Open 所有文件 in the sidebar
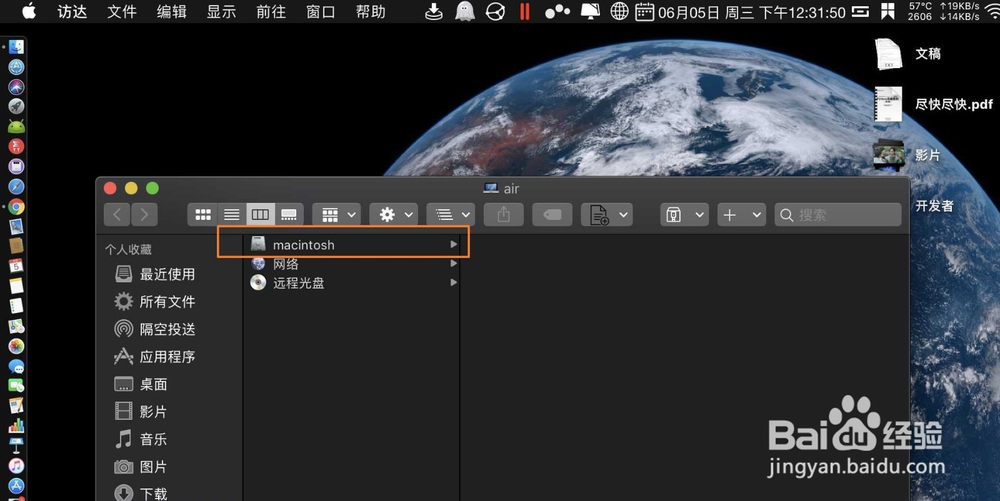The image size is (1000, 501). point(155,301)
